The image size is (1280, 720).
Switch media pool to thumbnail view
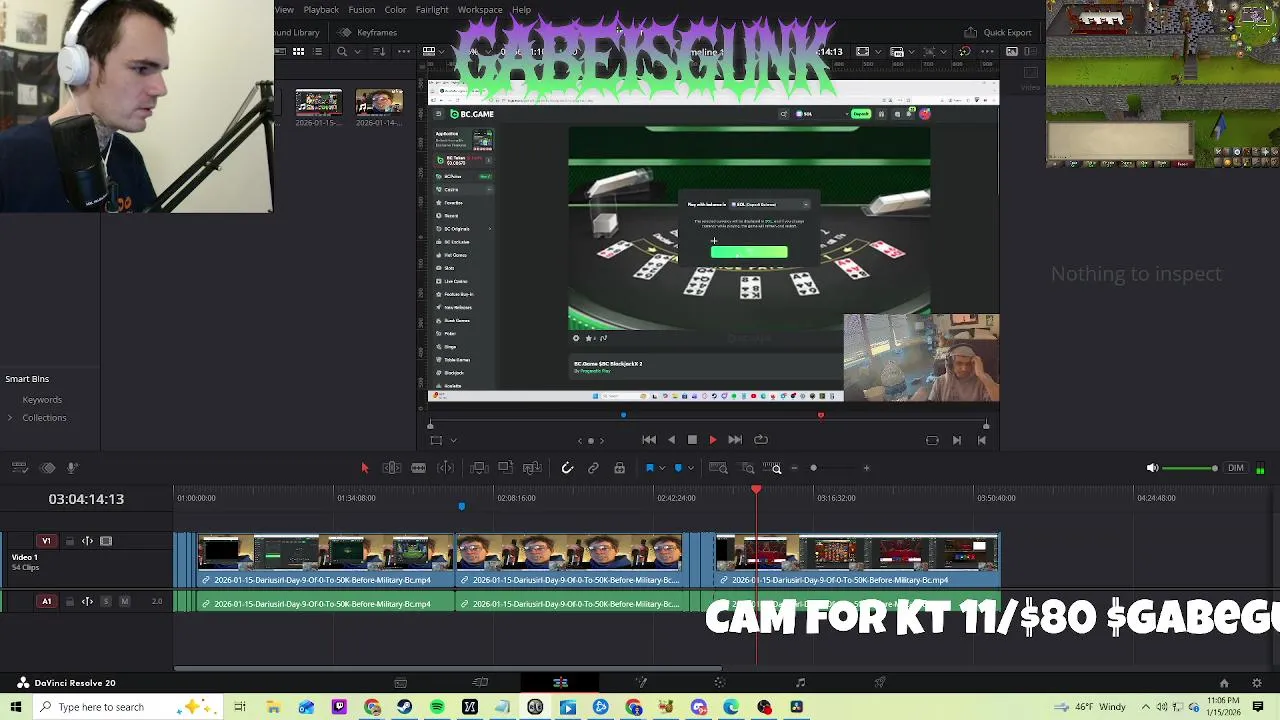[x=298, y=52]
